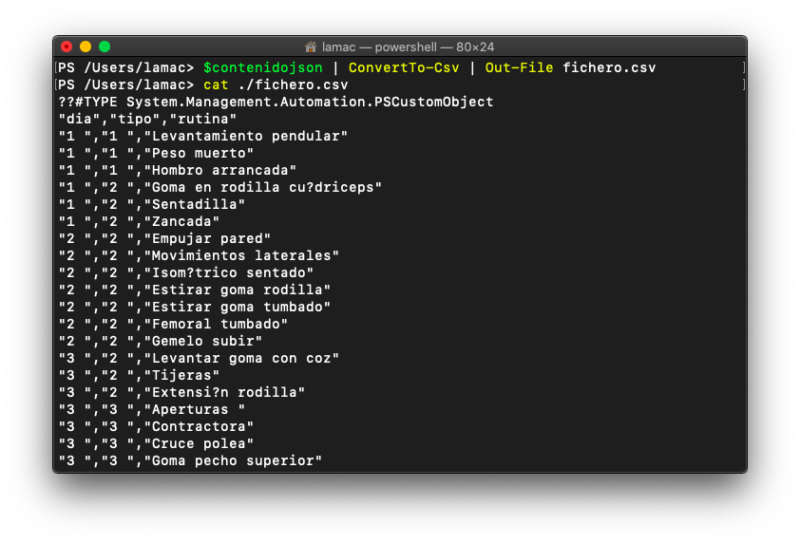Click the window title 'lamac — powershell'
Viewport: 800px width, 543px height.
[380, 47]
